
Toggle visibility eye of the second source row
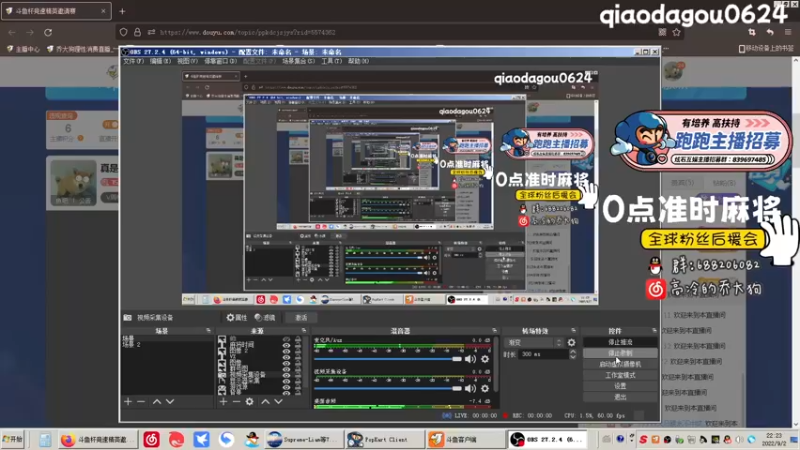tap(286, 345)
